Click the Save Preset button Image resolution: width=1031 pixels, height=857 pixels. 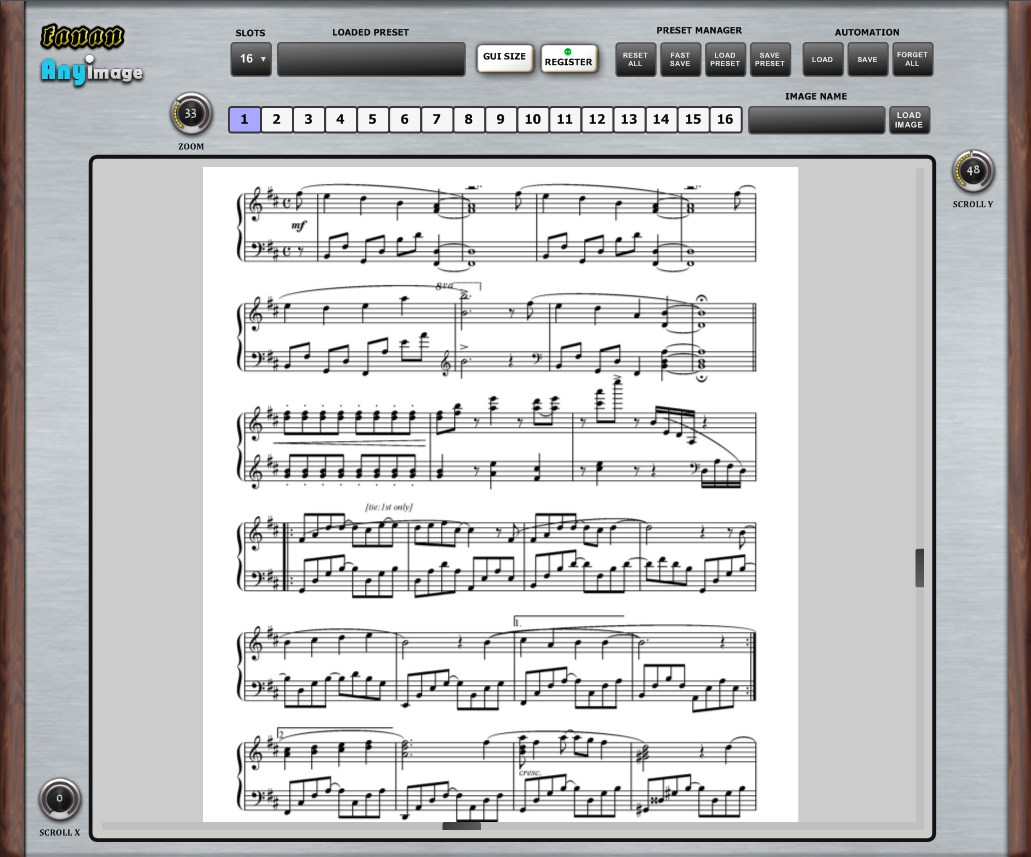(x=769, y=59)
